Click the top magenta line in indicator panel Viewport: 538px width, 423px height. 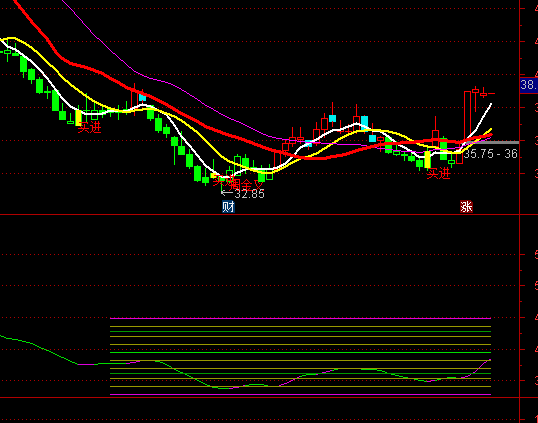coord(300,318)
